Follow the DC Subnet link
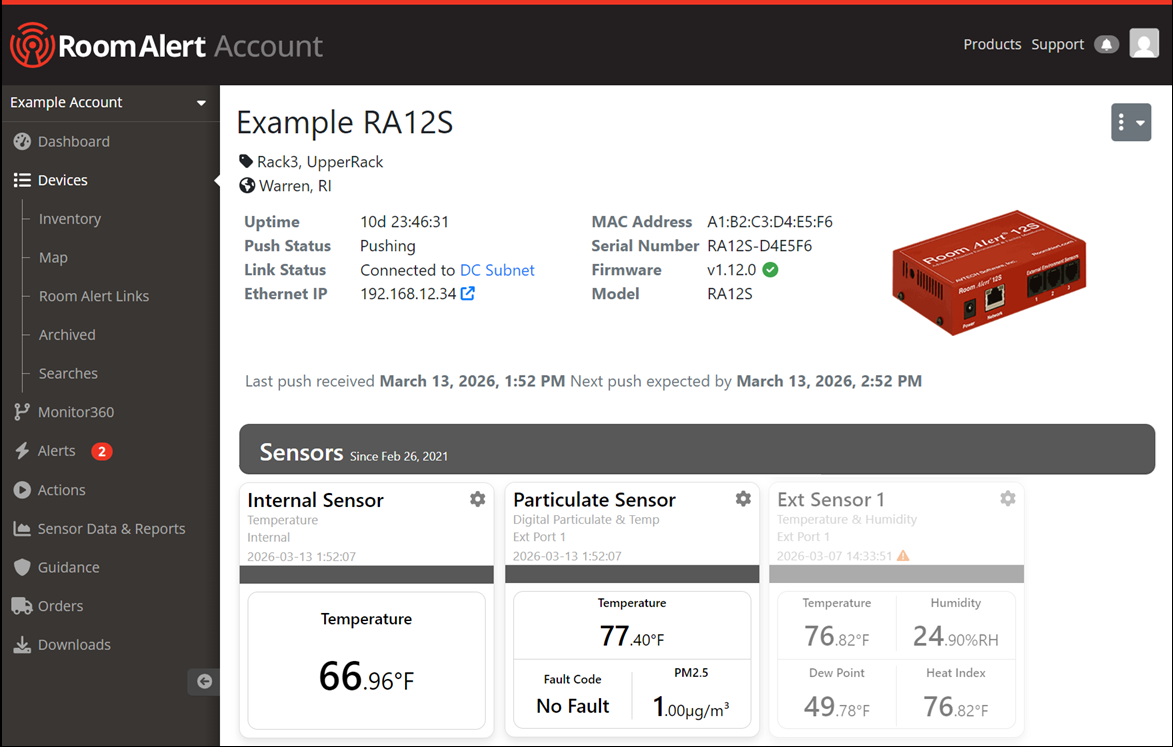 [497, 270]
